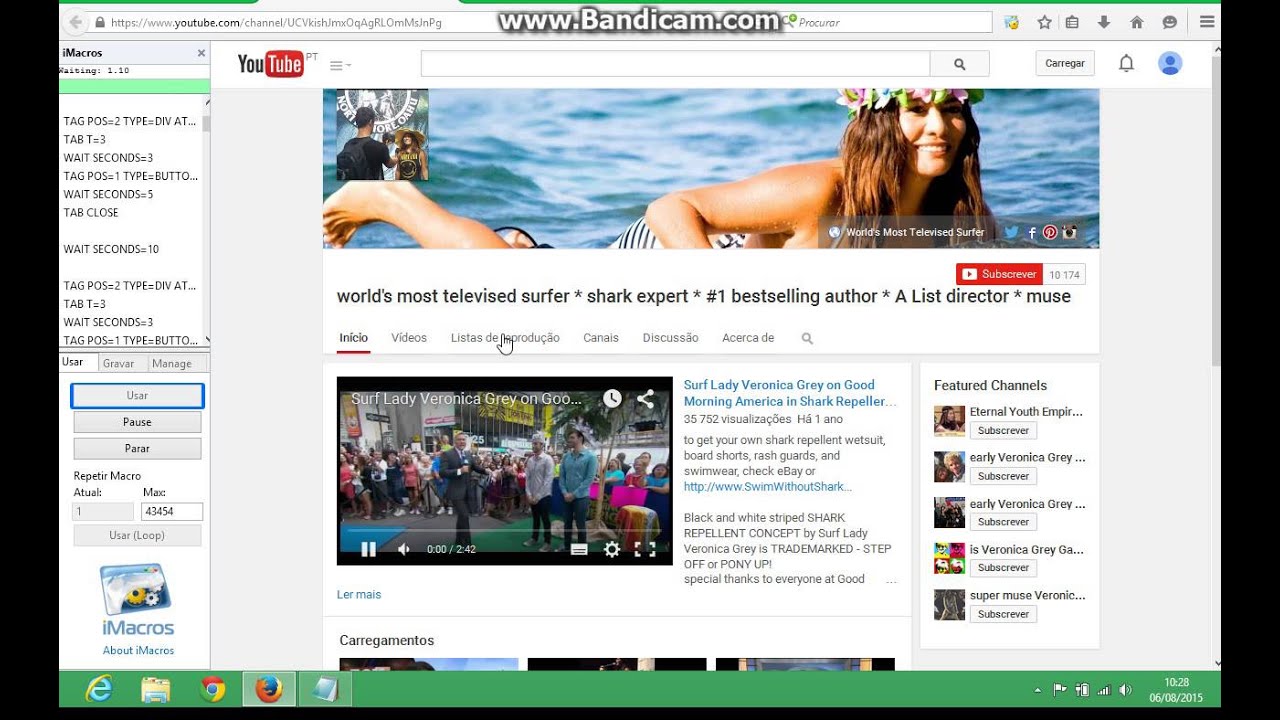This screenshot has width=1280, height=720.
Task: Click the channel search magnifier icon
Action: pos(807,339)
